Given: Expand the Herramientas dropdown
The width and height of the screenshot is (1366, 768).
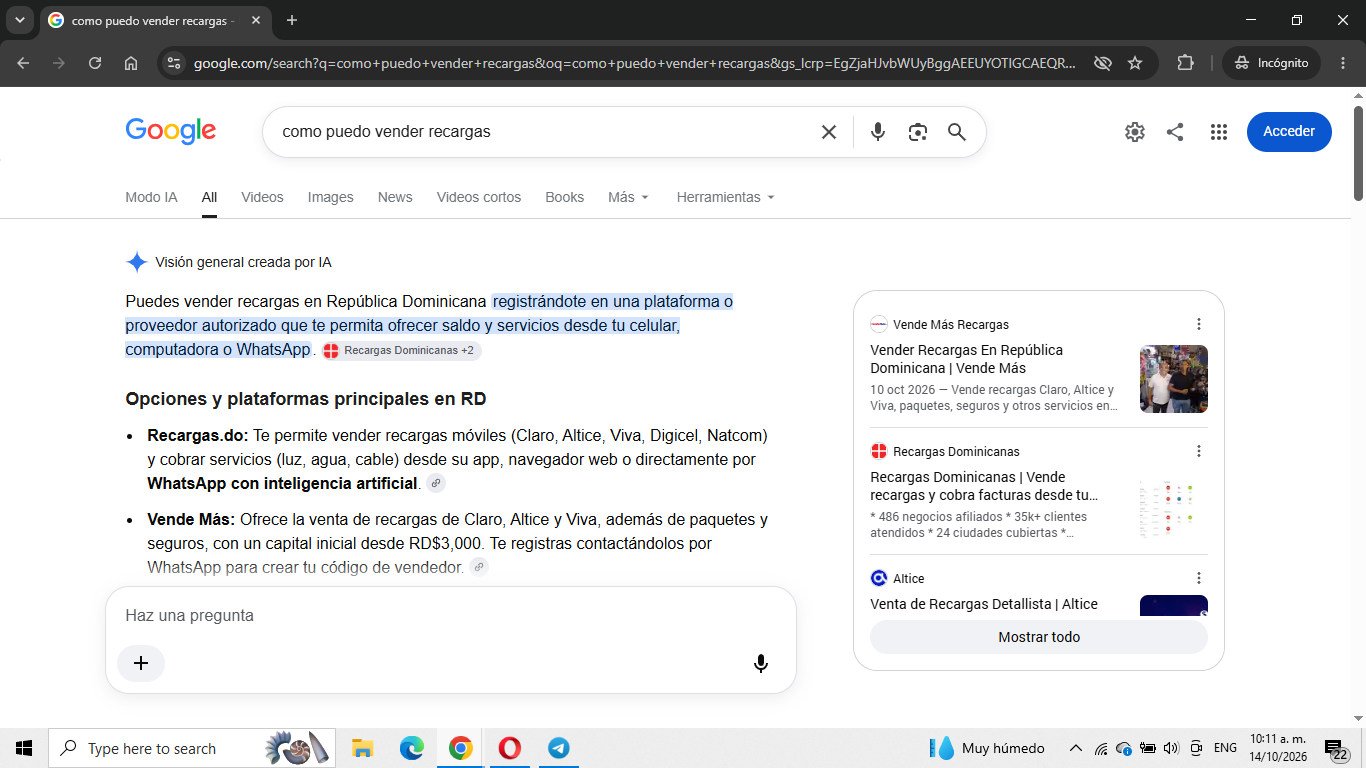Looking at the screenshot, I should pyautogui.click(x=725, y=197).
